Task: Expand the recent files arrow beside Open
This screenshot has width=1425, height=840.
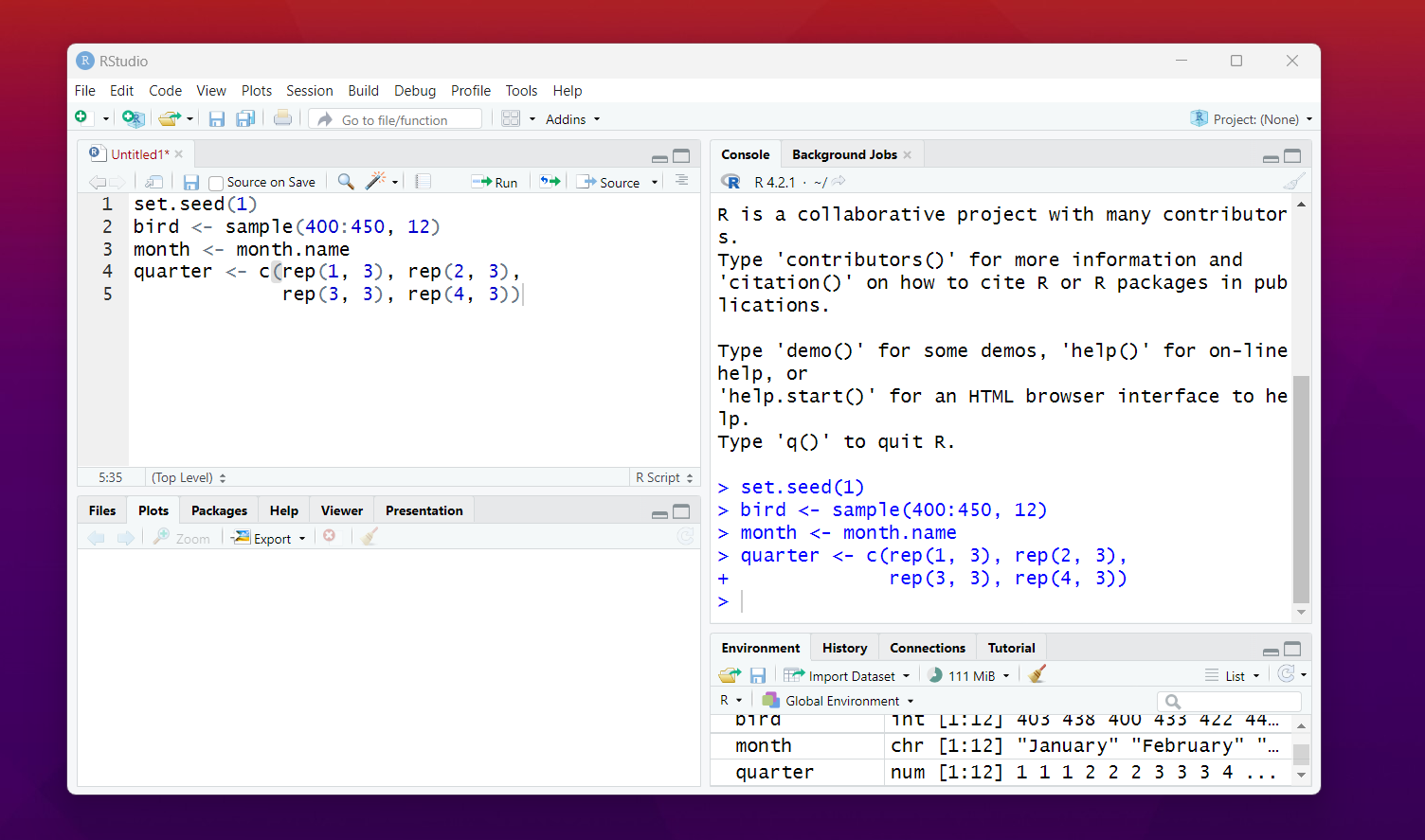Action: pos(189,119)
